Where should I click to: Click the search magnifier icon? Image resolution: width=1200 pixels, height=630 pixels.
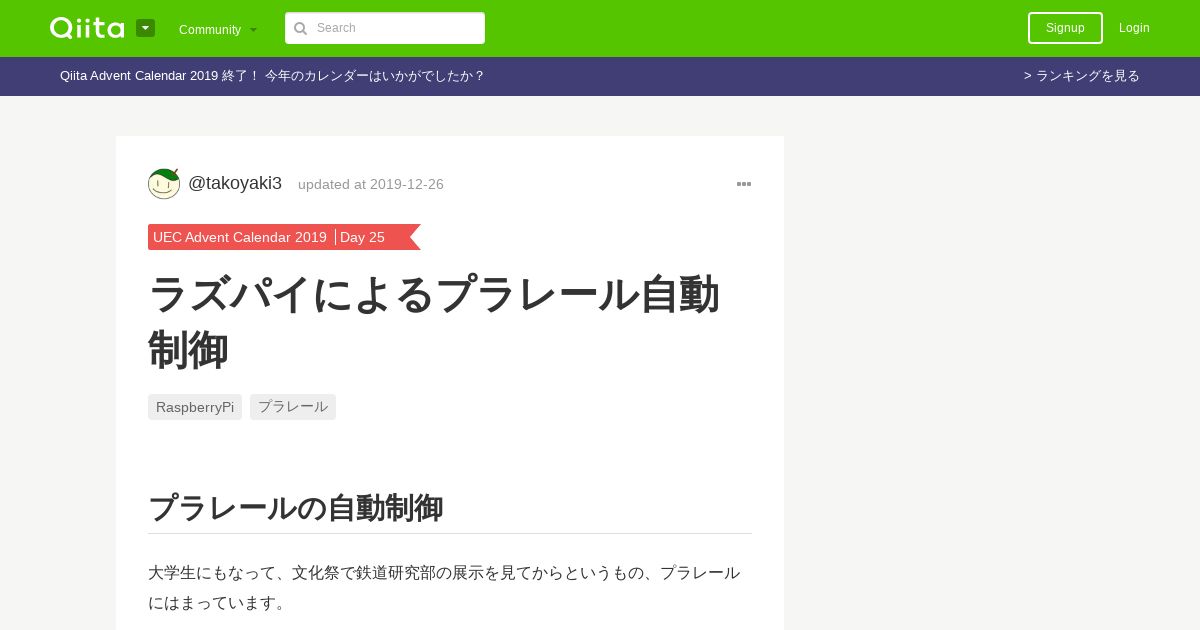[300, 28]
